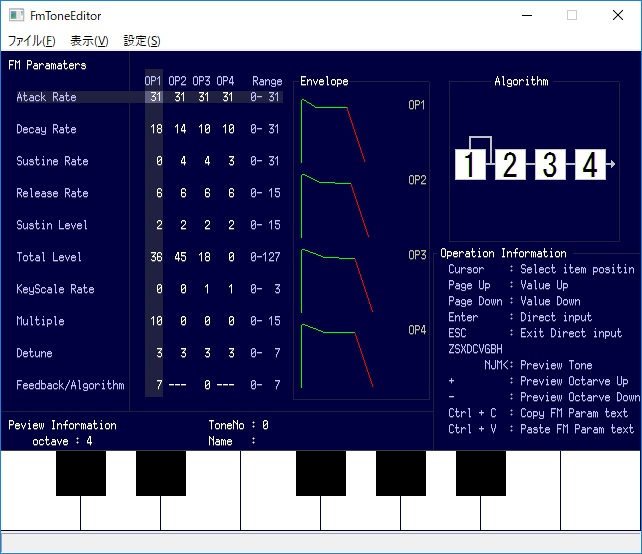642x554 pixels.
Task: Click OP1 Sustin Level value 2
Action: click(x=159, y=225)
